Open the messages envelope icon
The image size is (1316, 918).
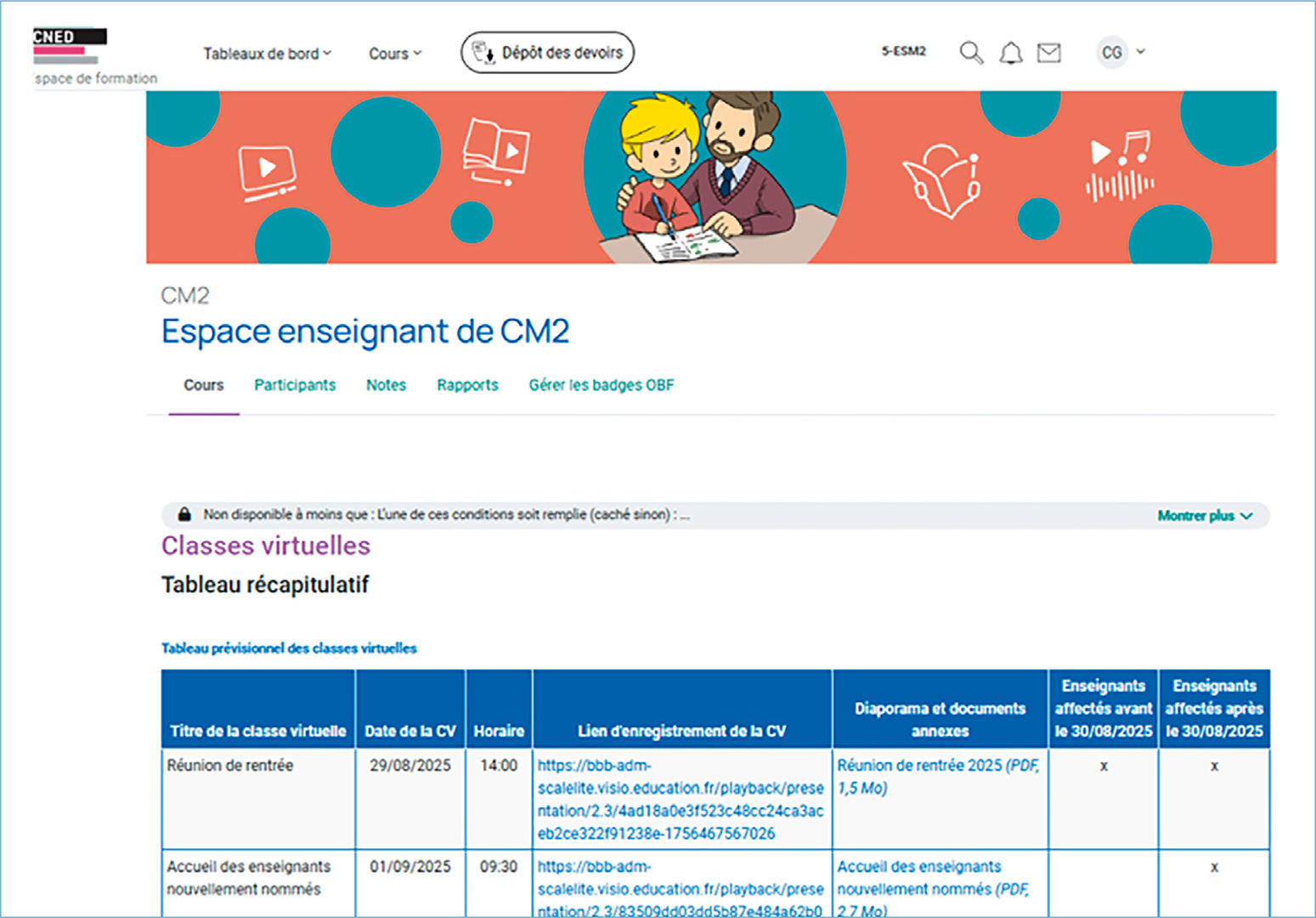[1049, 53]
